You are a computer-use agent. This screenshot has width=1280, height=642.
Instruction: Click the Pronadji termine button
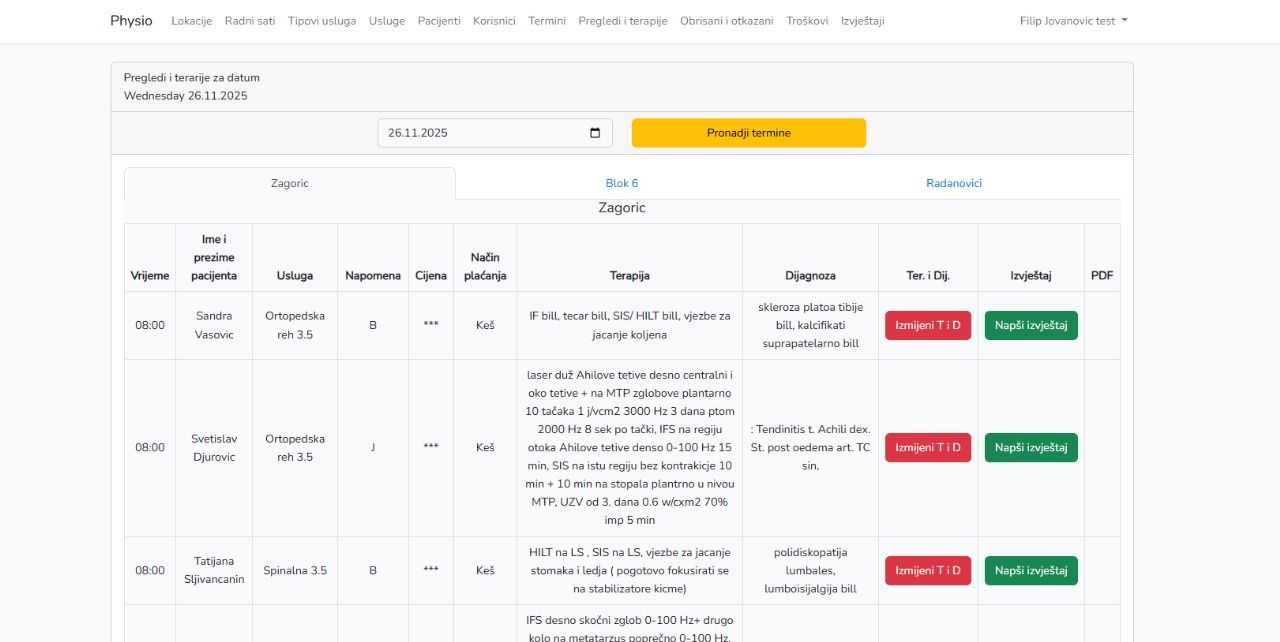coord(748,133)
